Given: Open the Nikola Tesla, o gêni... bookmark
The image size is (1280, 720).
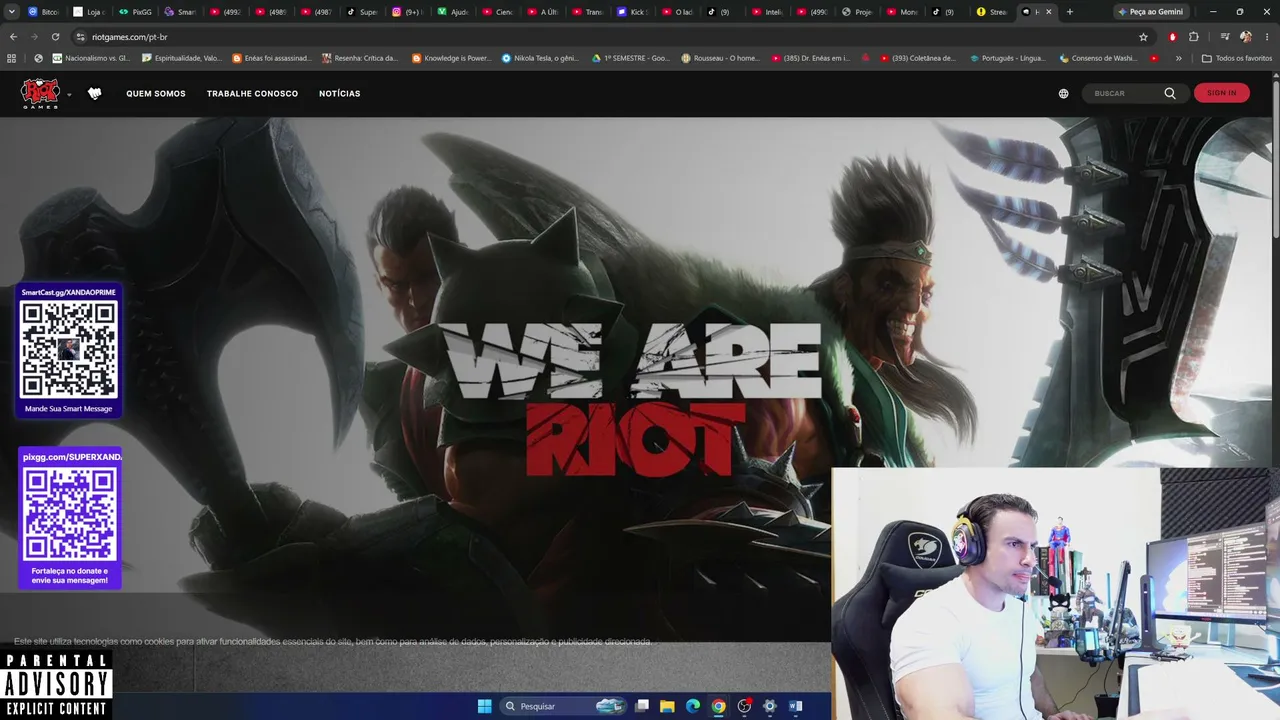Looking at the screenshot, I should [x=540, y=58].
